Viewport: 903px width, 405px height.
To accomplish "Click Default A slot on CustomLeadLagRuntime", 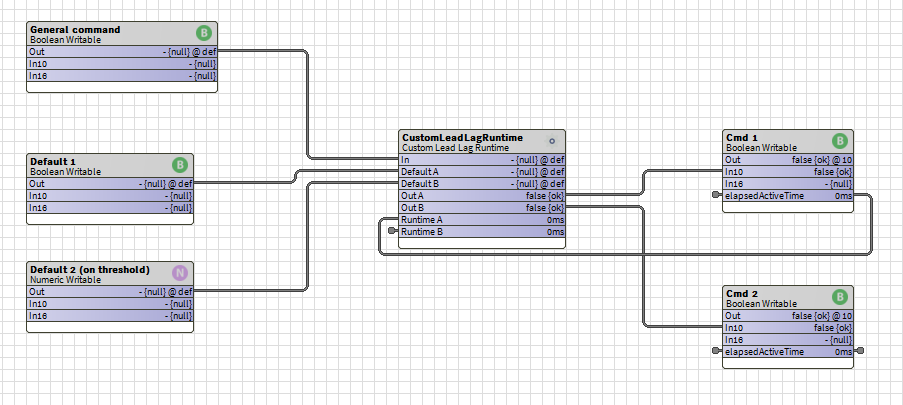I will point(481,172).
